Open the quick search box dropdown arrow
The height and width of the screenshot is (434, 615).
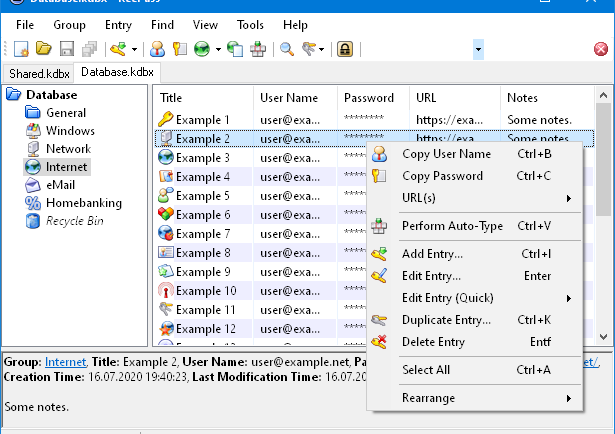(479, 48)
